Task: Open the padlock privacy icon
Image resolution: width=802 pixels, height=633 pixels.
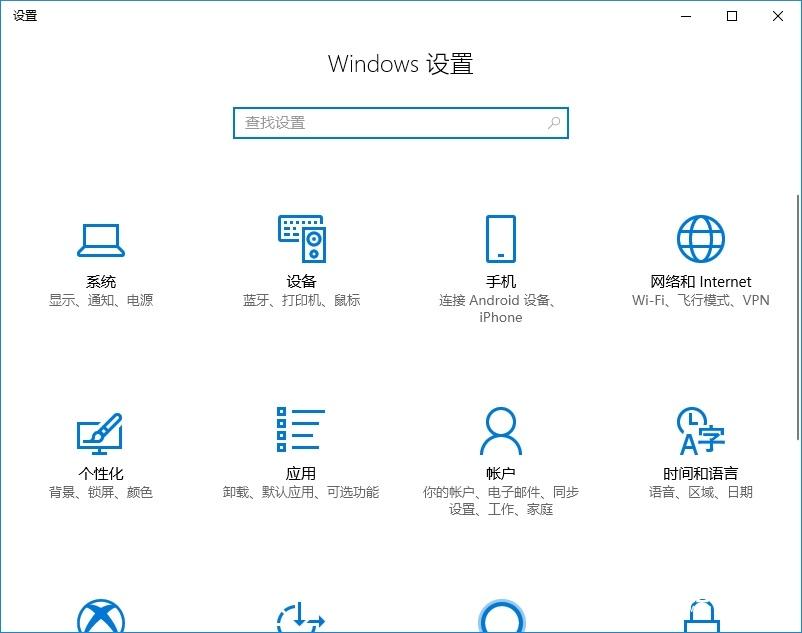Action: click(x=702, y=616)
